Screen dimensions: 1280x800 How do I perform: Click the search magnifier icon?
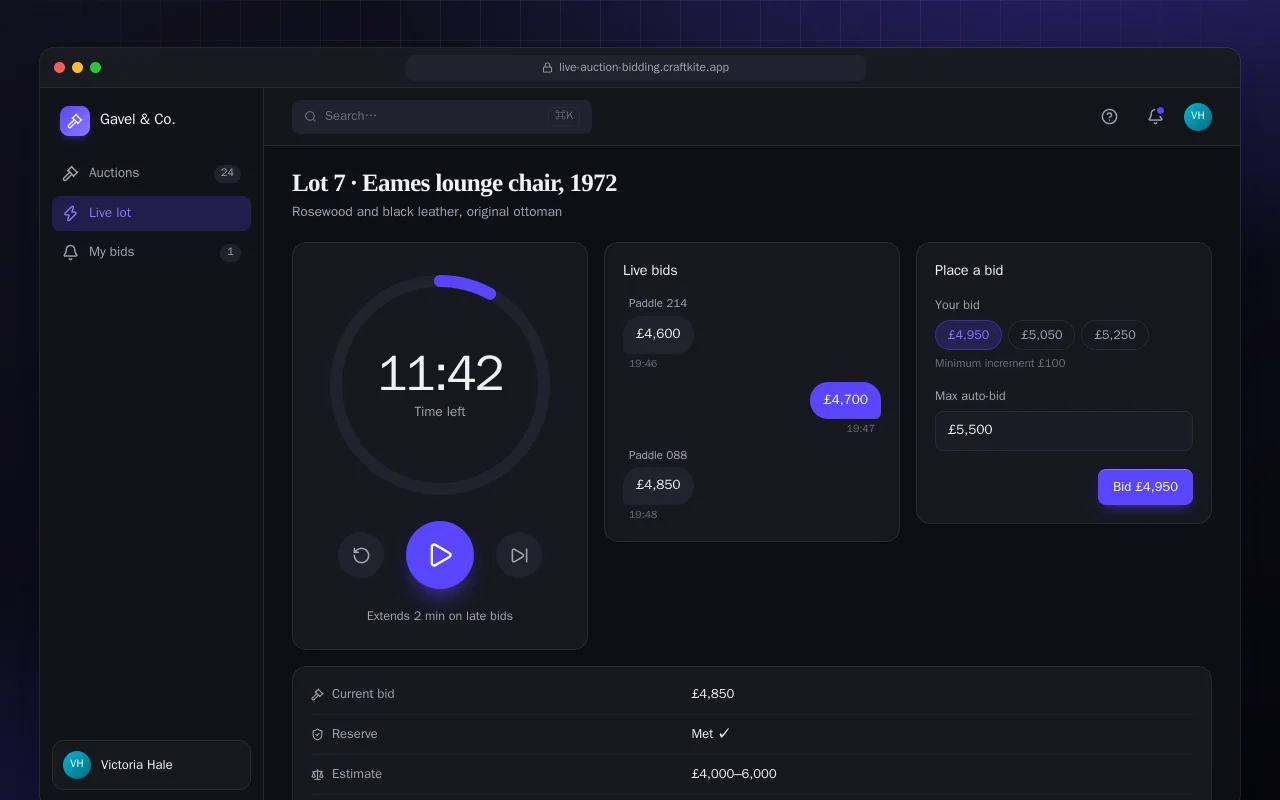click(x=311, y=116)
